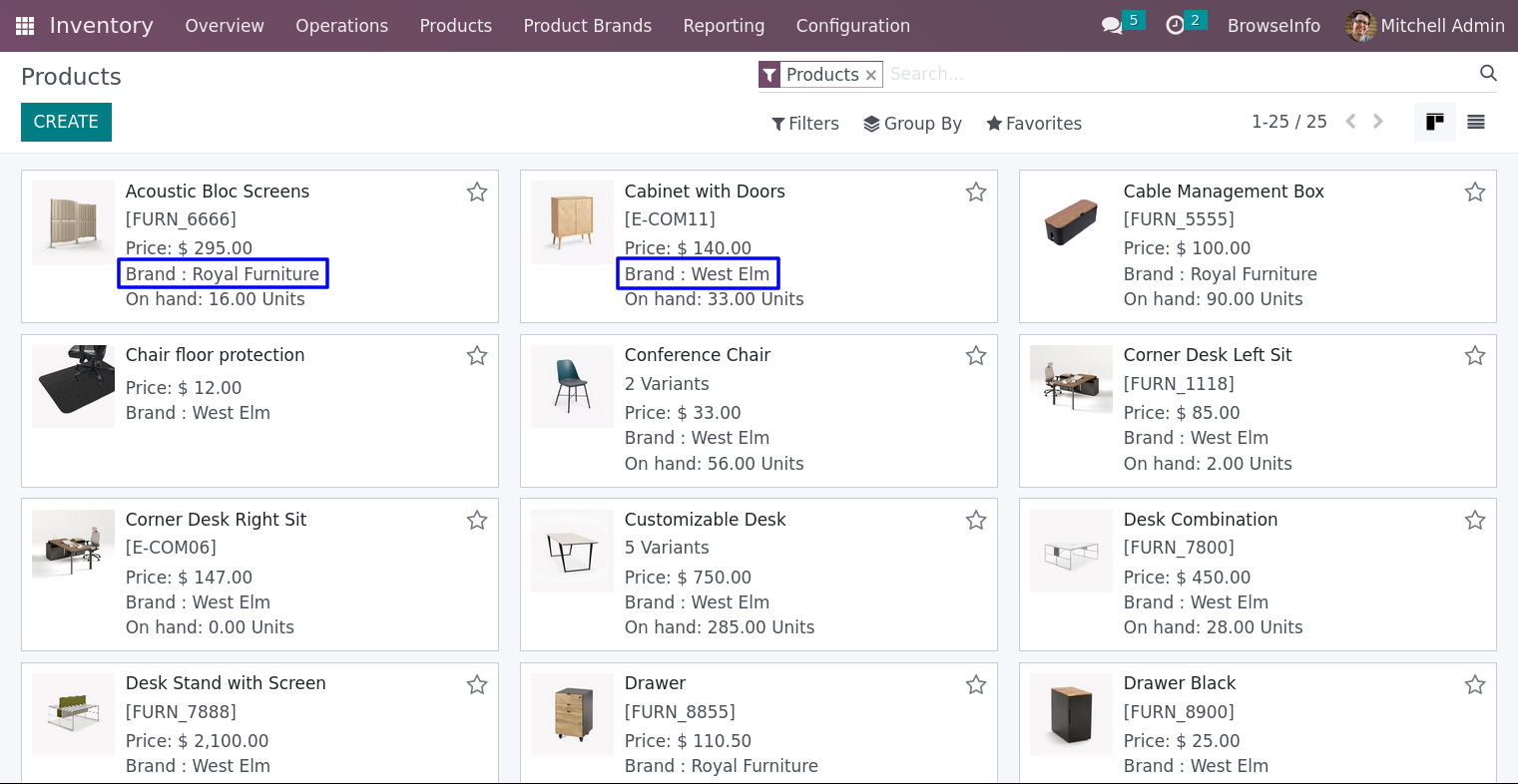Click 'Price: $ 2,100.00' on Desk Stand card
1518x784 pixels.
click(197, 741)
